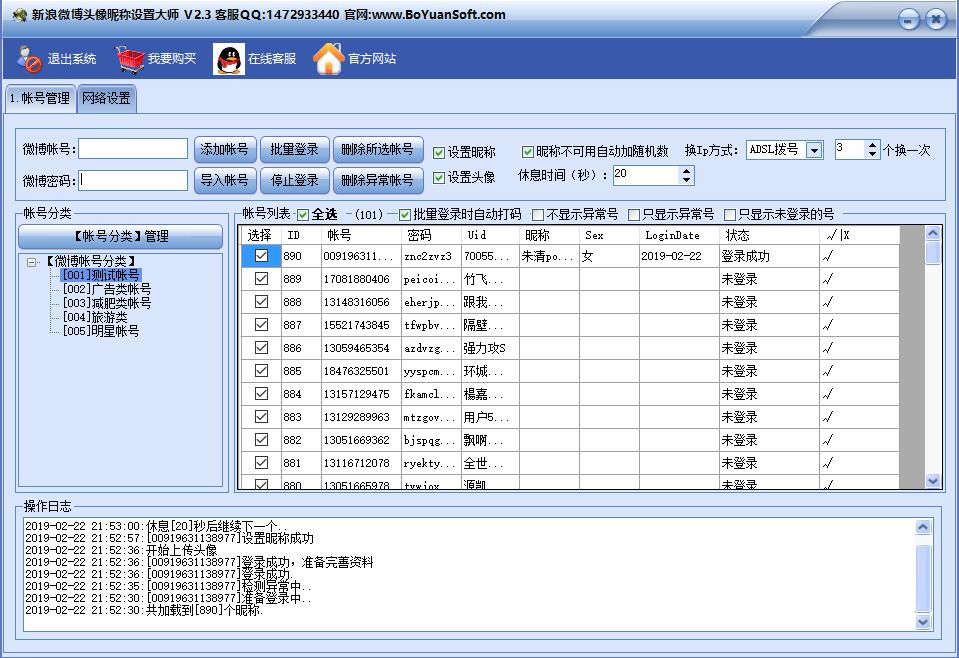
Task: Click the house icon for official website
Action: click(x=329, y=59)
